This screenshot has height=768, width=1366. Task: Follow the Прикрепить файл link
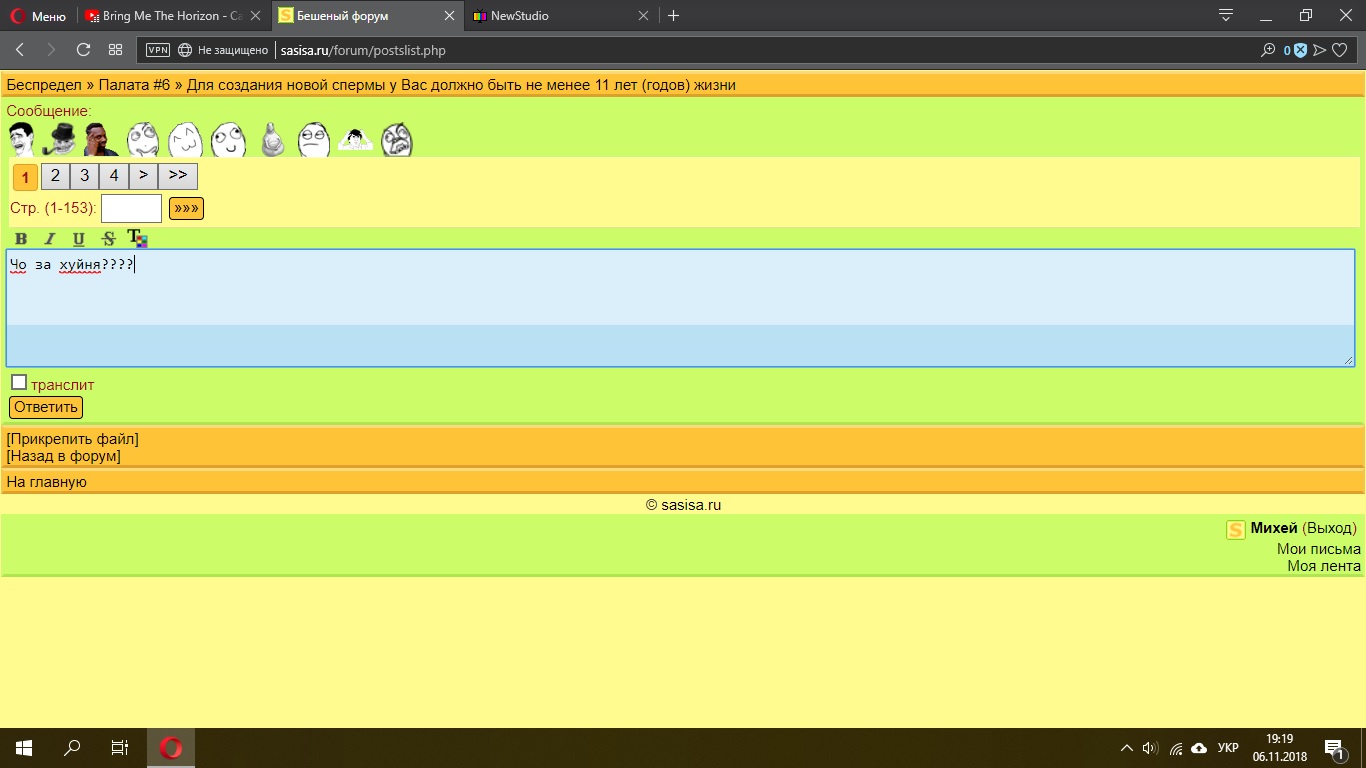tap(72, 439)
